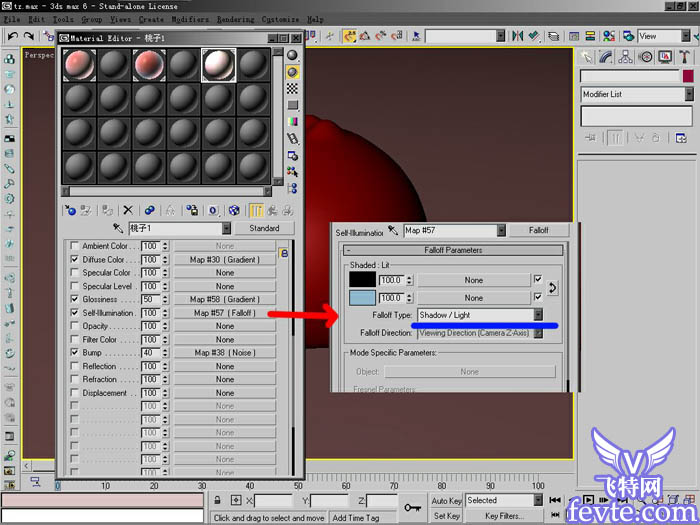The height and width of the screenshot is (525, 700).
Task: Click the swap colors arrow in Falloff Parameters
Action: point(553,288)
